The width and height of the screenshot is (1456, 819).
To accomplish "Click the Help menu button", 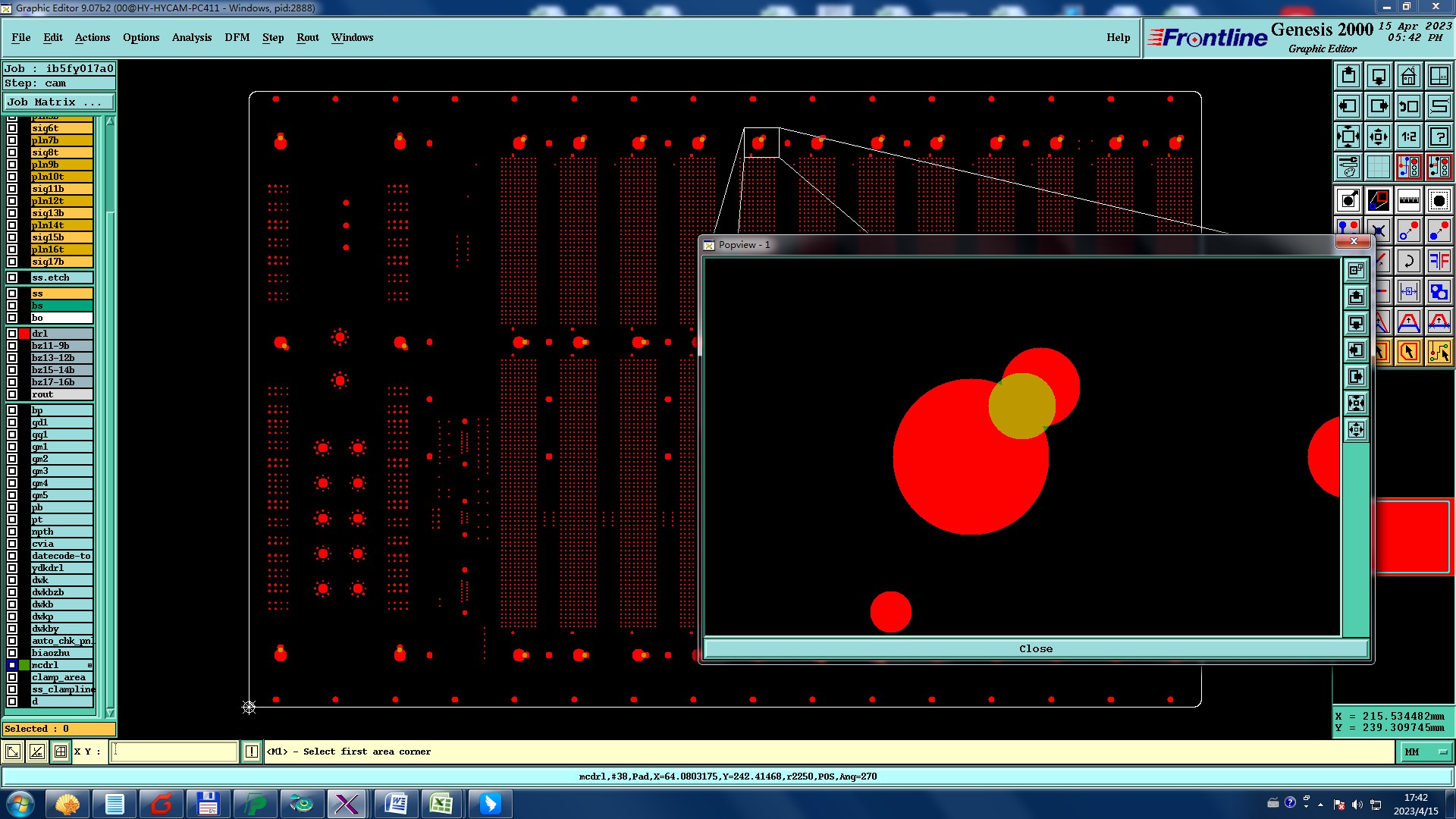I will (1118, 37).
